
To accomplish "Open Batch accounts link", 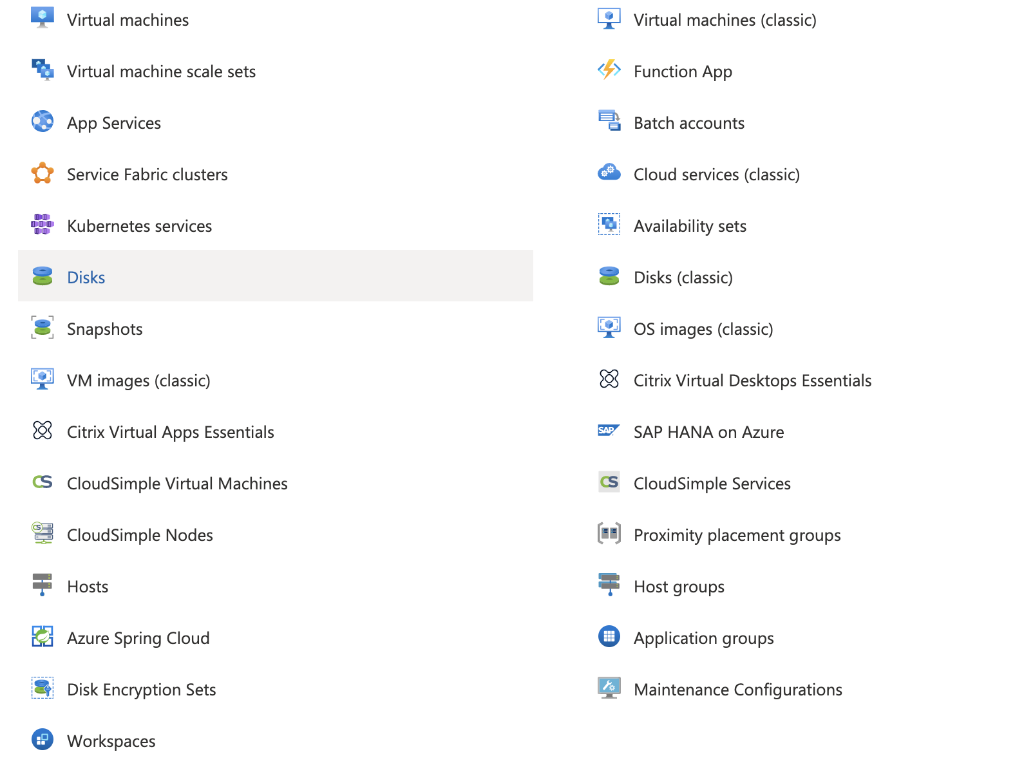I will (690, 123).
